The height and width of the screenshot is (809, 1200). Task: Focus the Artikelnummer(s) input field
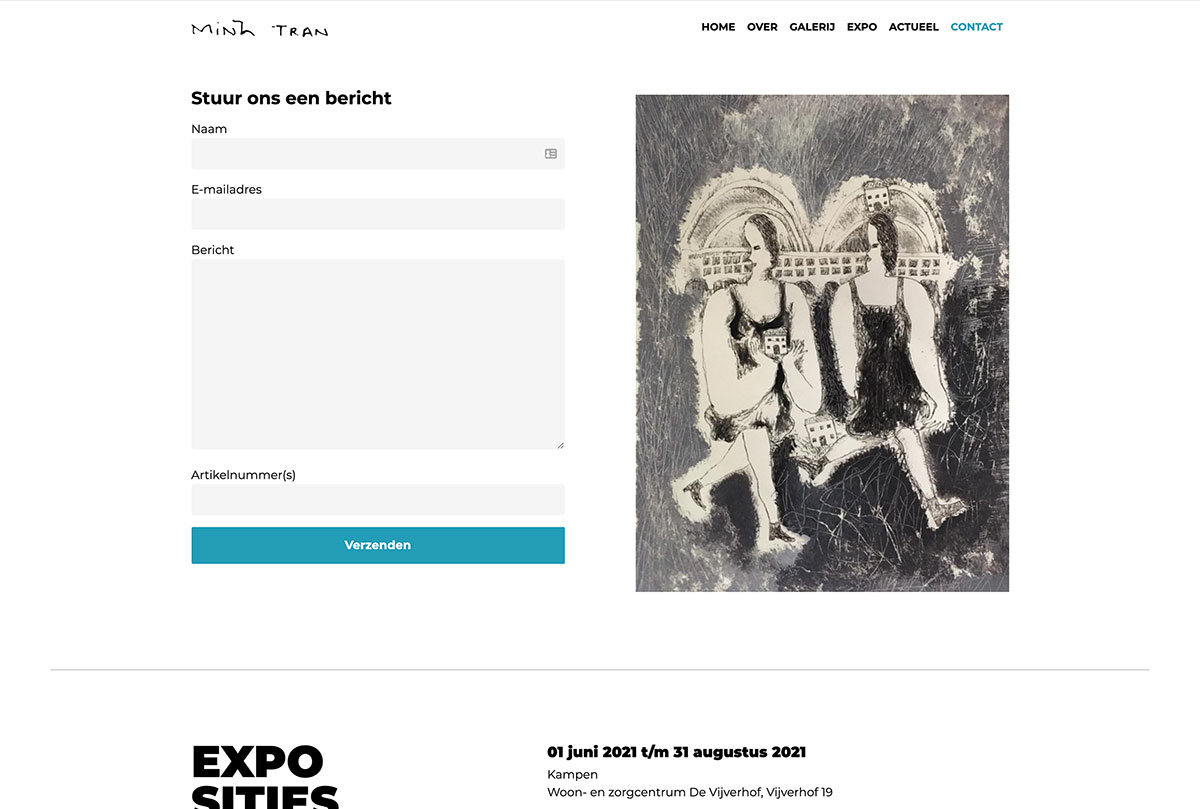(378, 500)
